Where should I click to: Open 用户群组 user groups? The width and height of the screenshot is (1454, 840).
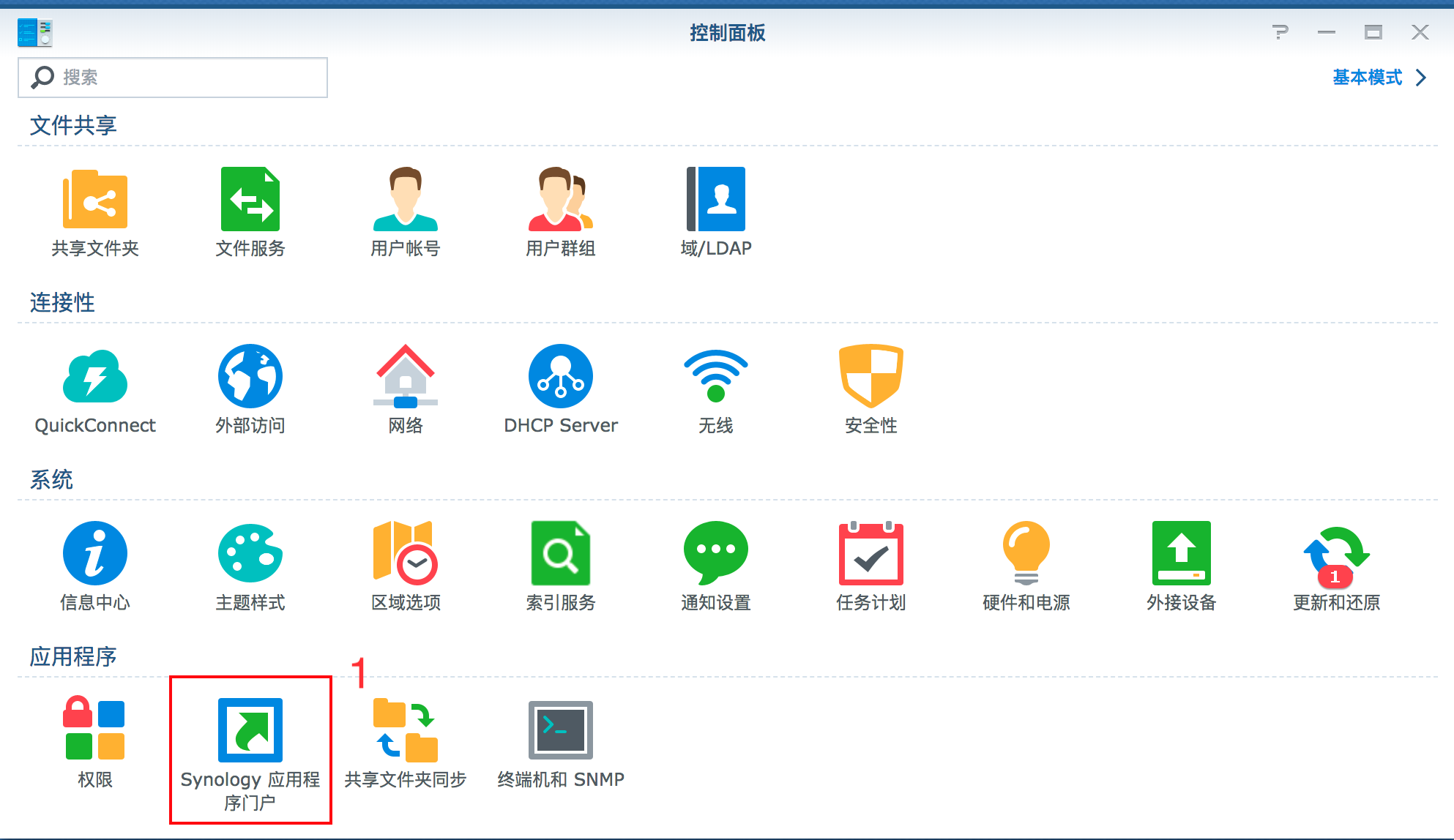tap(561, 199)
